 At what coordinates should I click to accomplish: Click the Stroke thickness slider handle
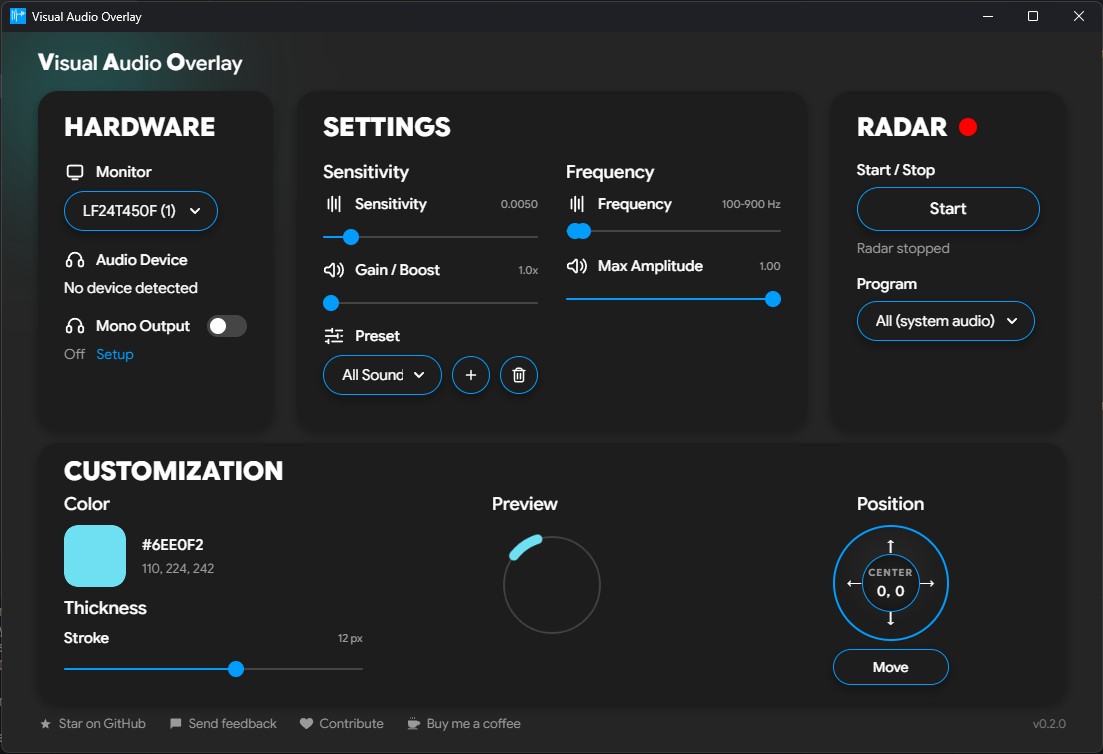point(236,669)
